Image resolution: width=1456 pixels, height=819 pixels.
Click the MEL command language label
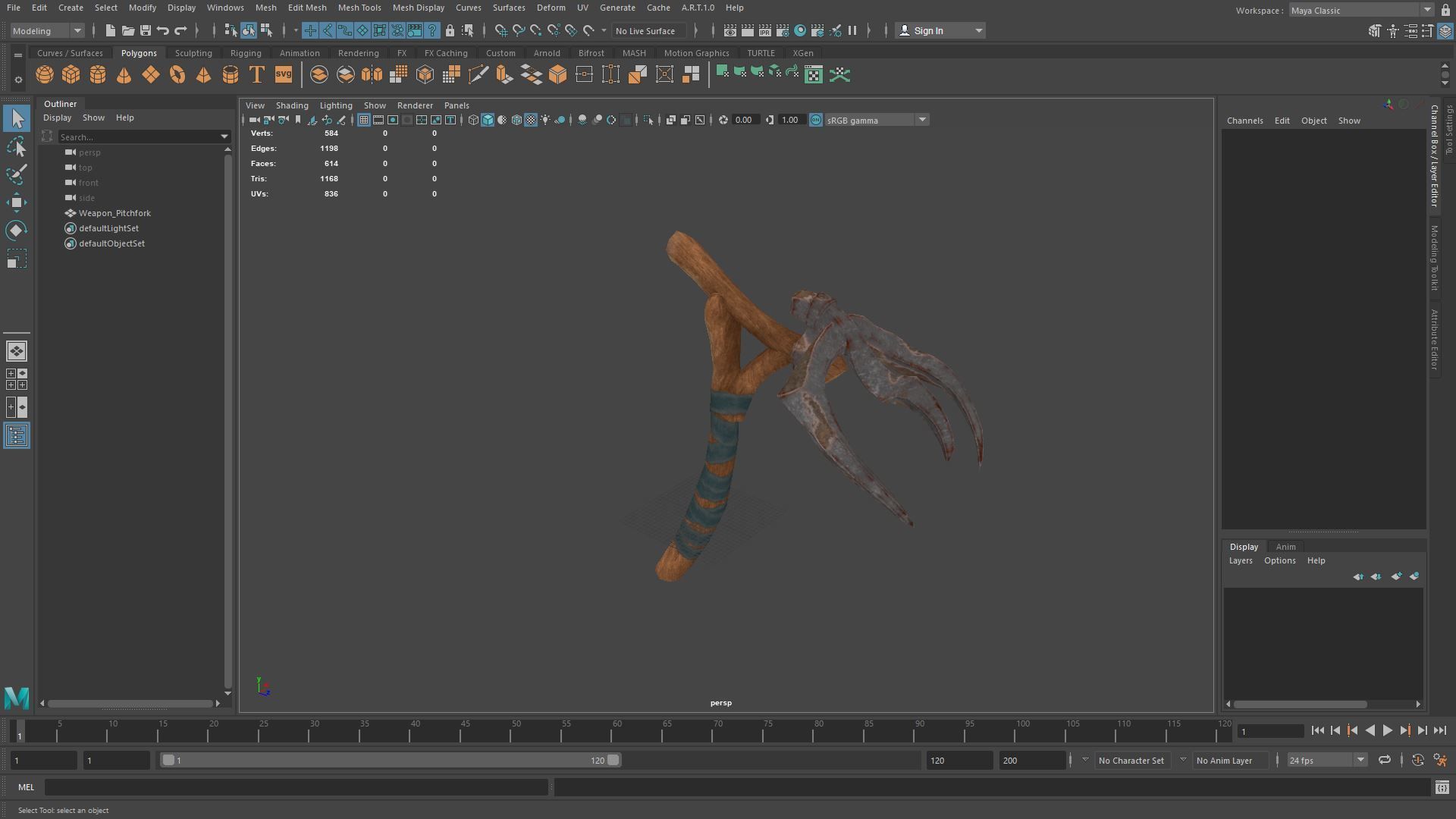[x=27, y=788]
